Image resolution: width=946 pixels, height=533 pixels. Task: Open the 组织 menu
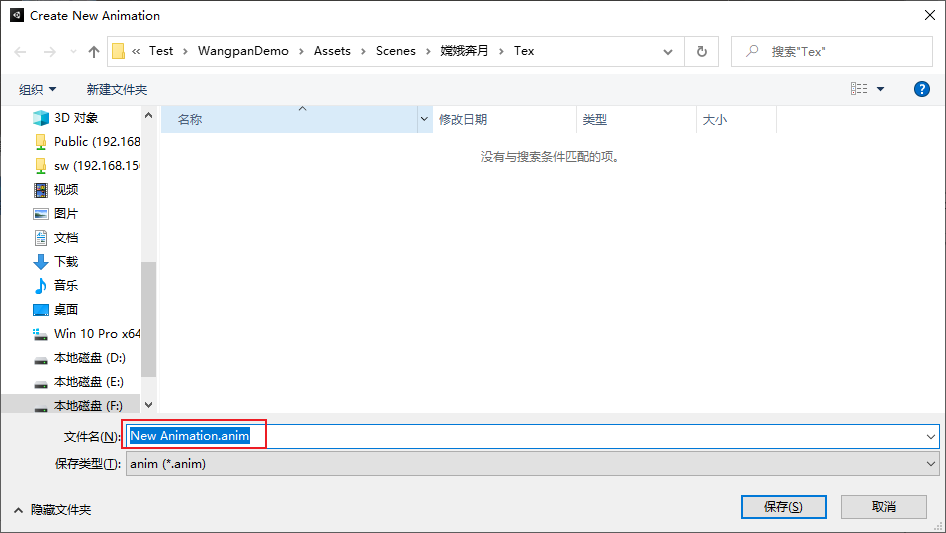[x=37, y=89]
